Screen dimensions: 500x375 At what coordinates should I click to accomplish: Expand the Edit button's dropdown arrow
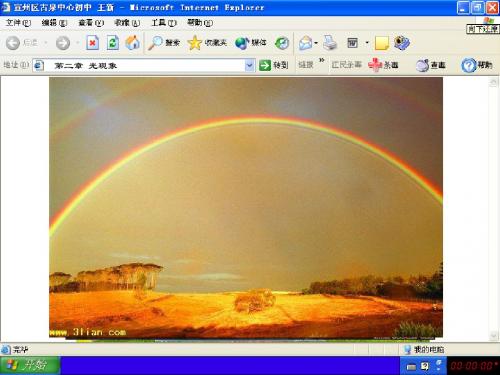tap(367, 43)
